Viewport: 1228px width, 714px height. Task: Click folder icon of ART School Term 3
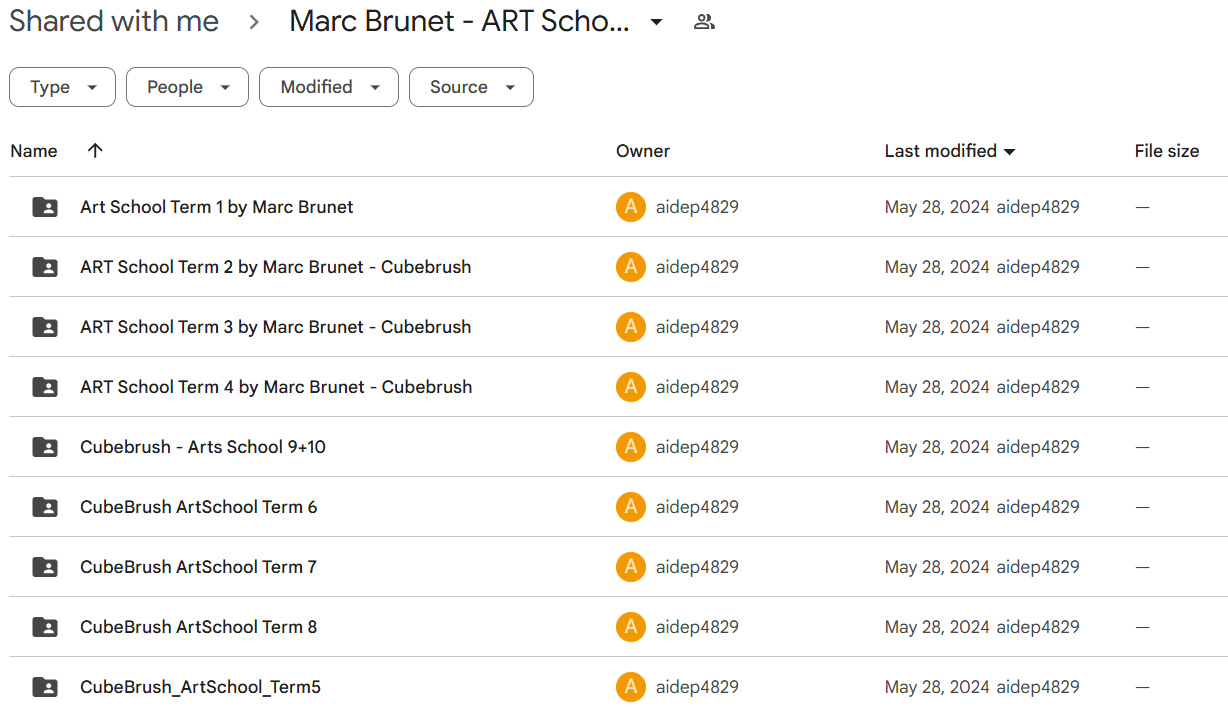[x=45, y=327]
